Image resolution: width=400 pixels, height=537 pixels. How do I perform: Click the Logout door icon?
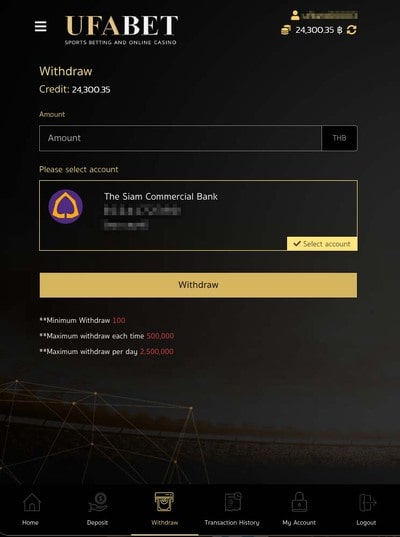367,502
